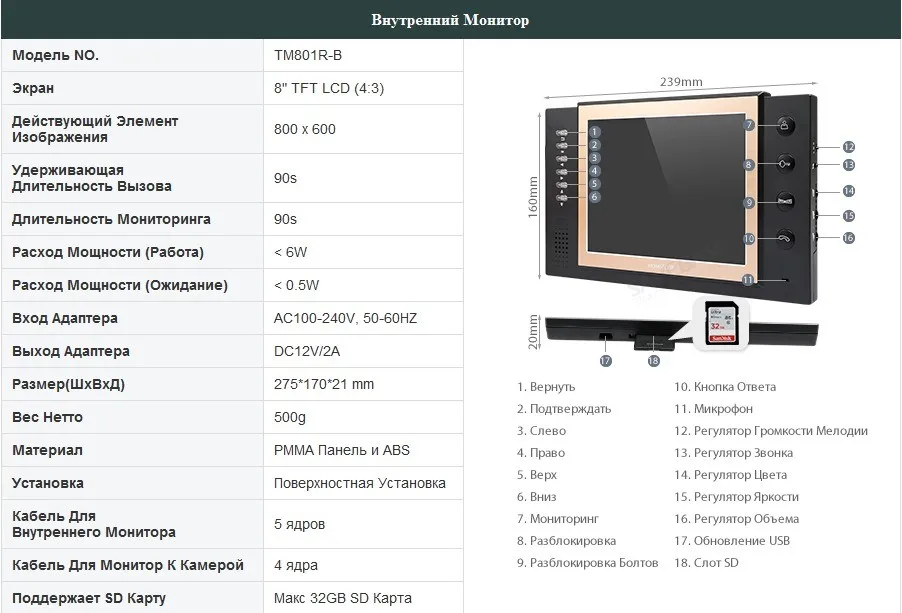The image size is (902, 613).
Task: Click legend item '6. Вниз'
Action: click(x=536, y=496)
